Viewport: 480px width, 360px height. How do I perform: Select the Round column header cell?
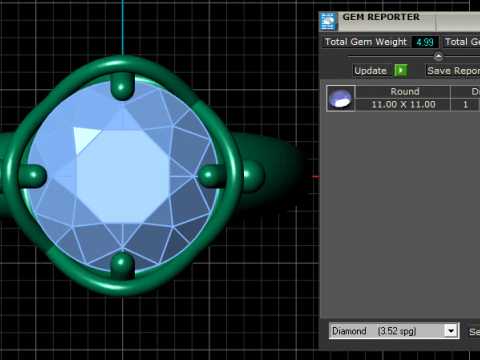coord(403,91)
